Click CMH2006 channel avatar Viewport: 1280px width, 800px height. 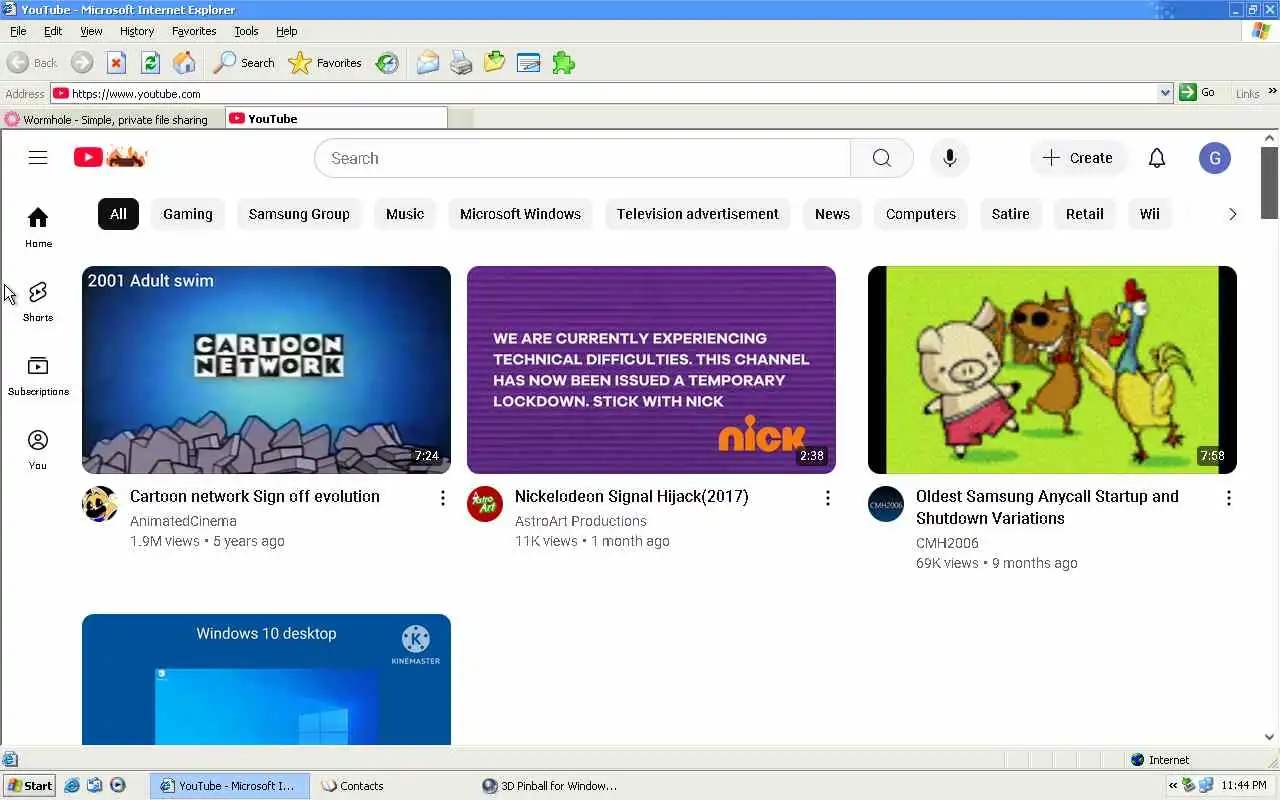(886, 504)
